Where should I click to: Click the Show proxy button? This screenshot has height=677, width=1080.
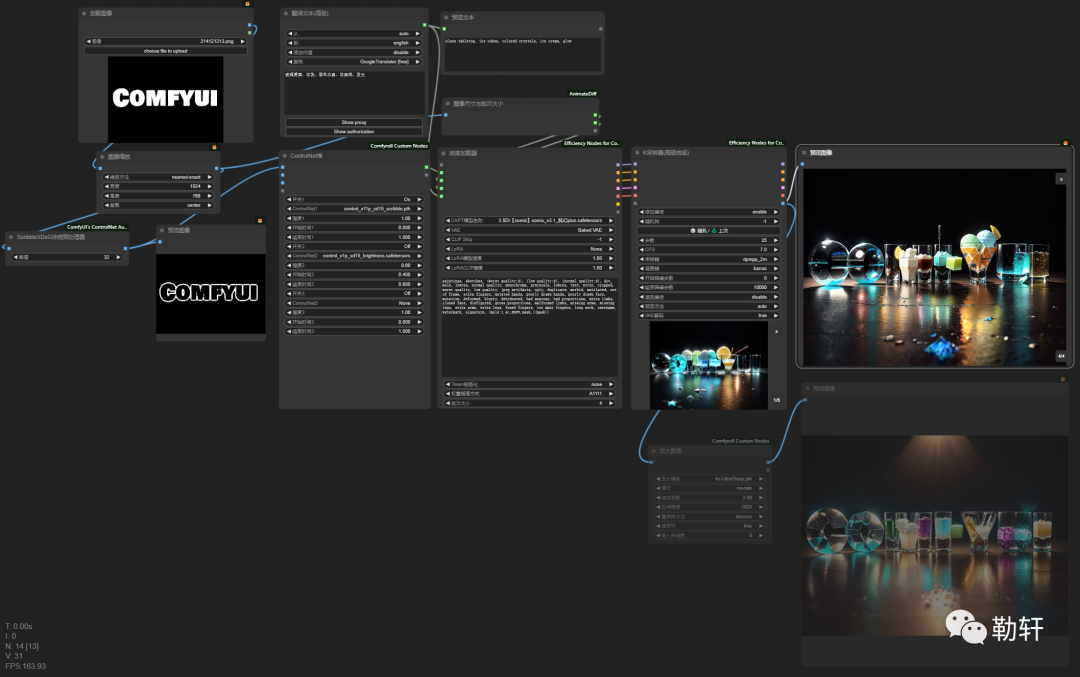coord(354,122)
